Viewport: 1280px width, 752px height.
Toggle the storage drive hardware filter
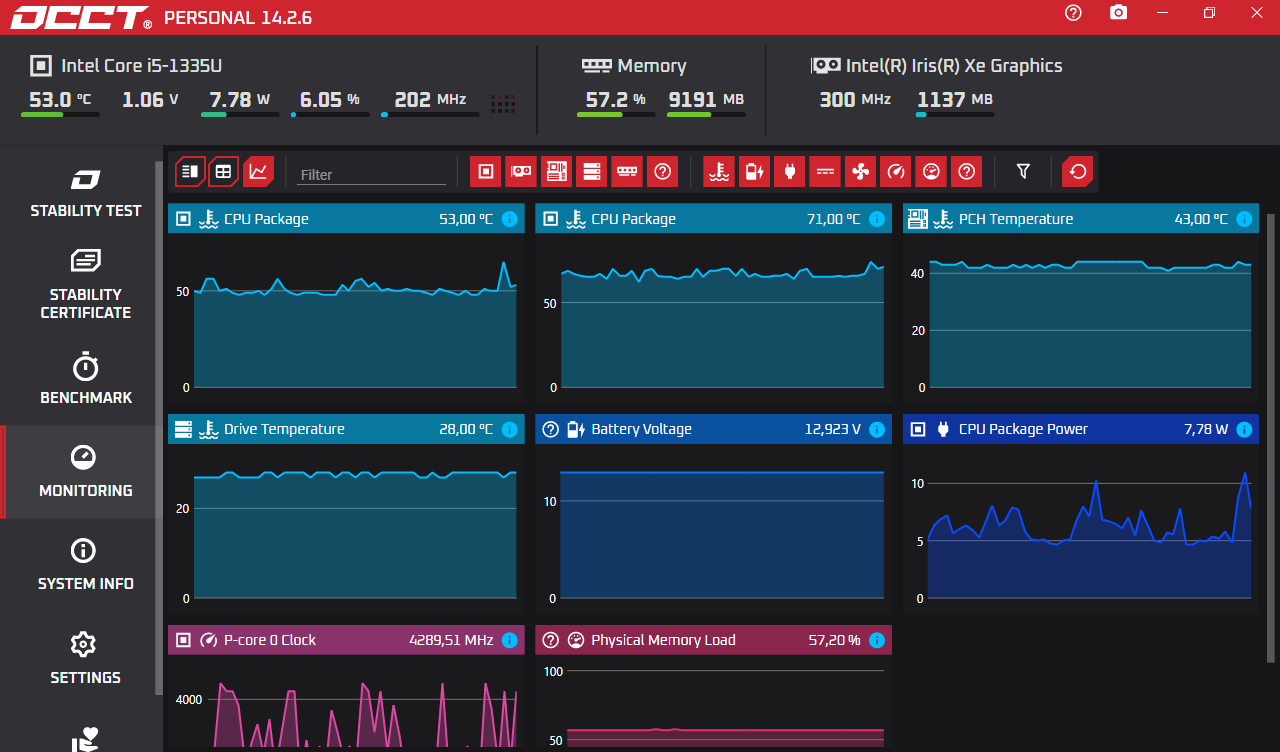(x=591, y=172)
